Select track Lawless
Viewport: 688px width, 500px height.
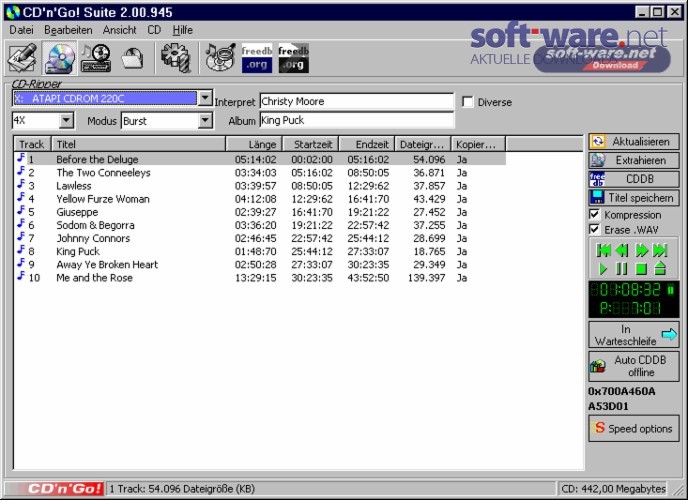coord(260,186)
